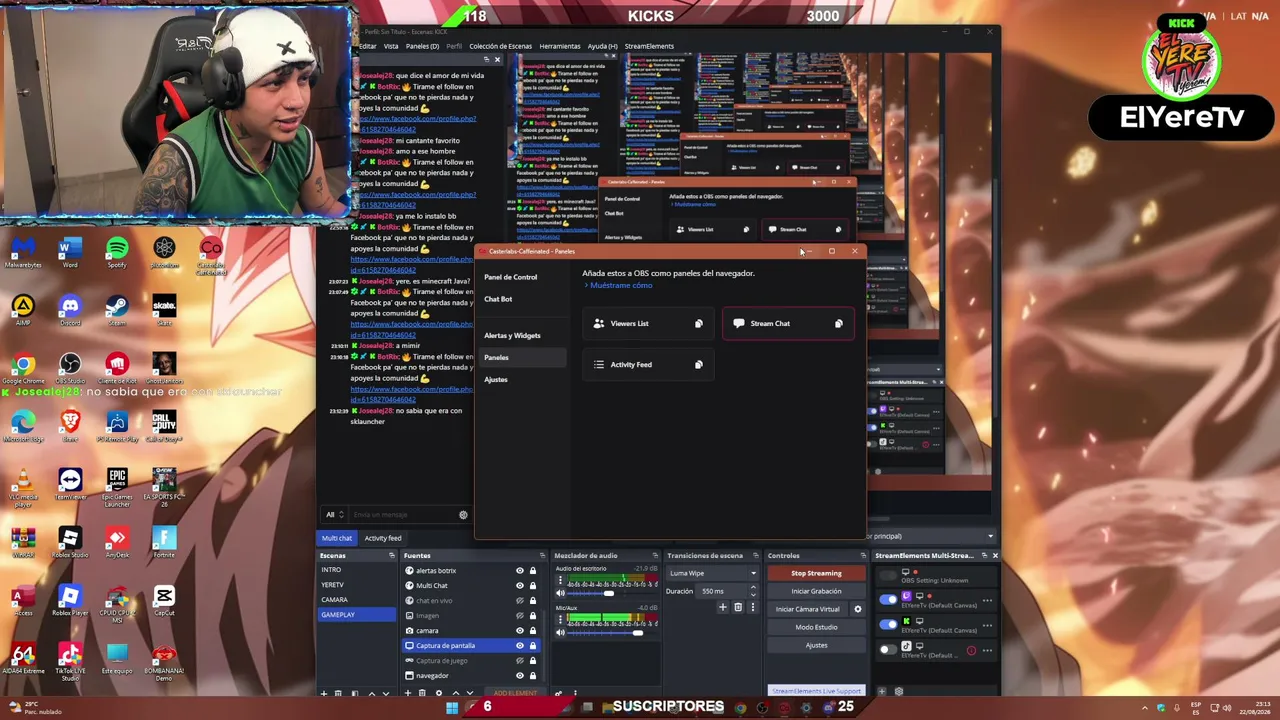Open the StreamElements menu in OBS
1280x720 pixels.
coord(649,46)
